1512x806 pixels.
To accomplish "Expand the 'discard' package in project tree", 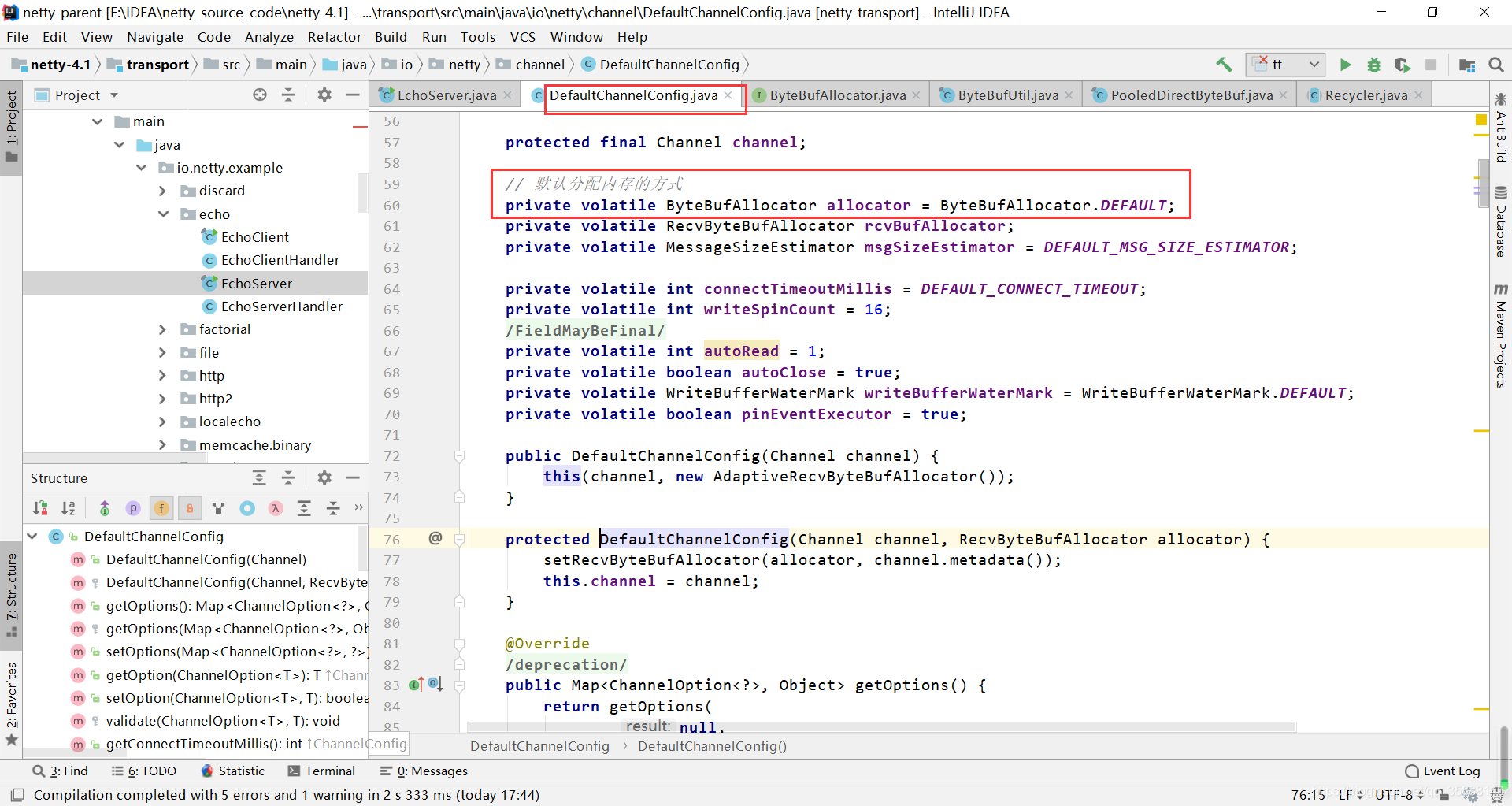I will (x=163, y=191).
